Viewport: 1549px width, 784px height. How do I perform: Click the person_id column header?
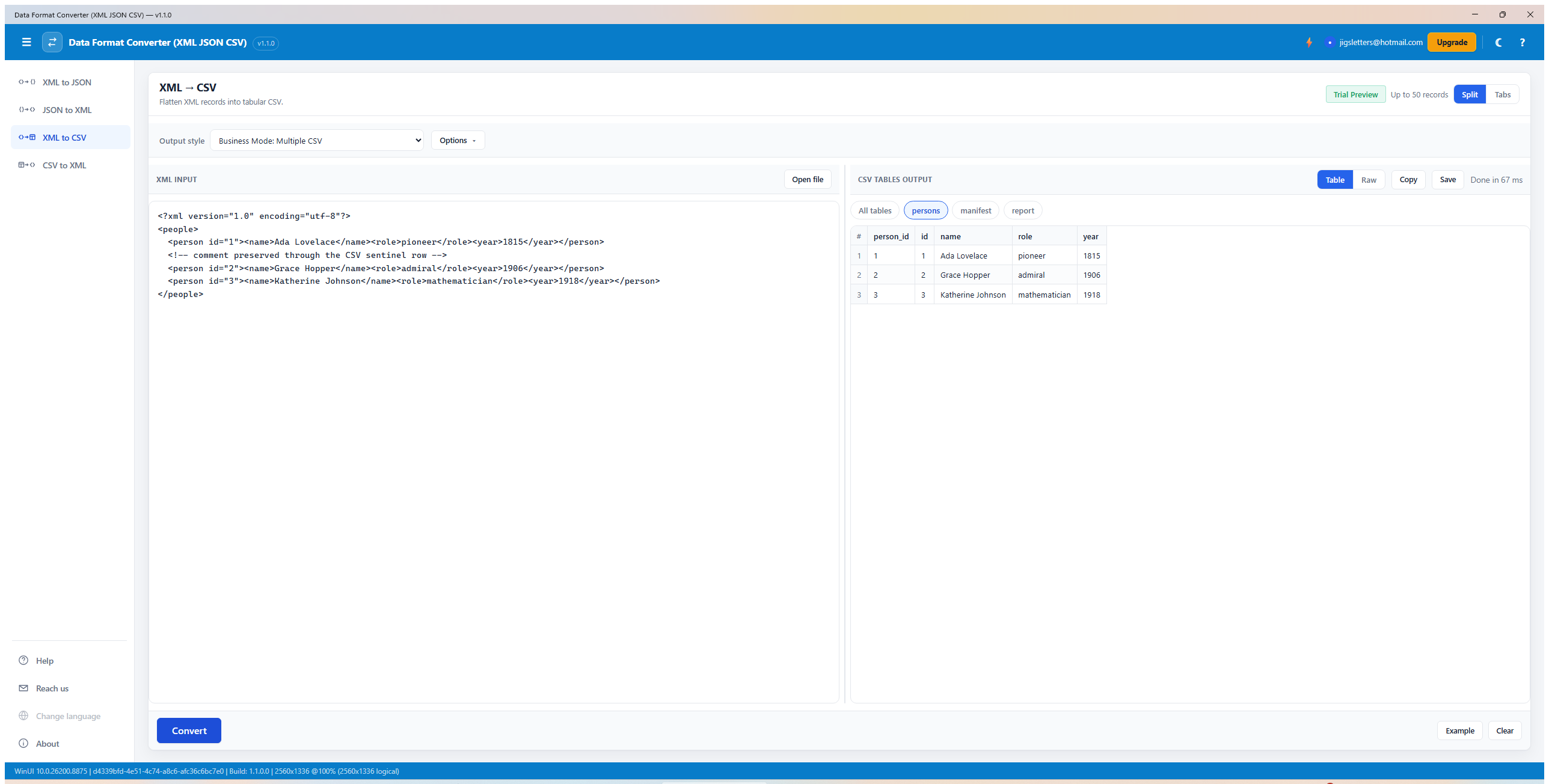(x=891, y=236)
